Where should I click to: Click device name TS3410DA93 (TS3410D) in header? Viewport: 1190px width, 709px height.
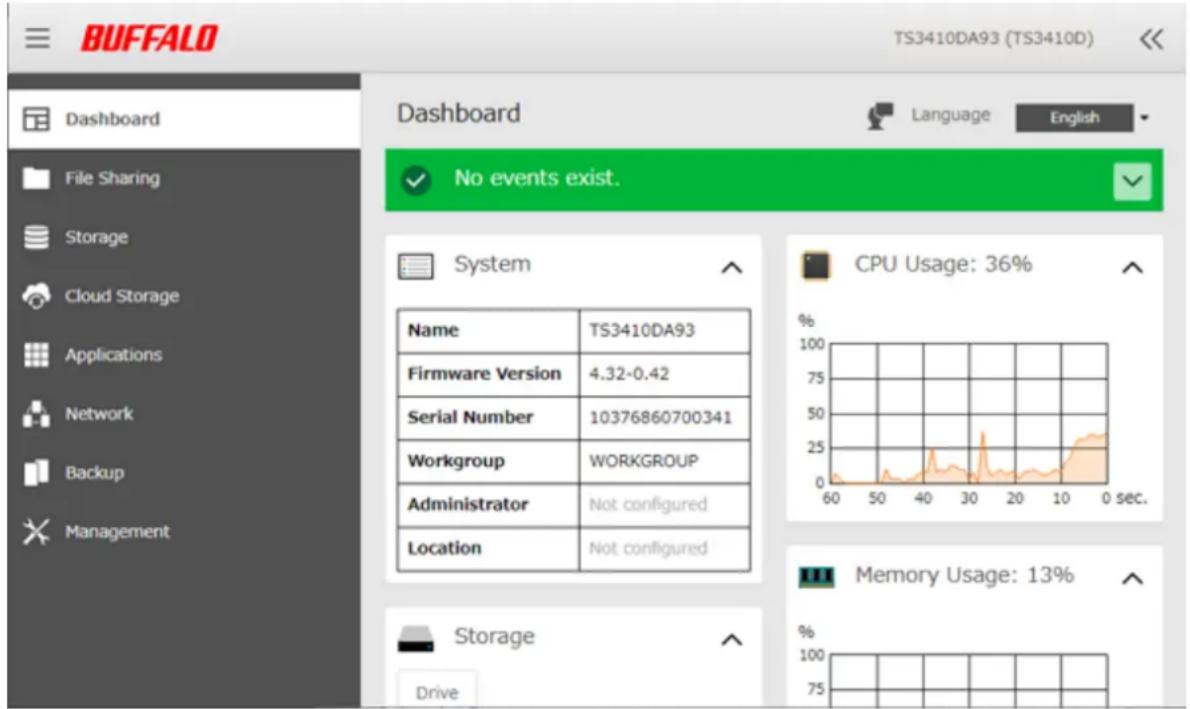(993, 38)
